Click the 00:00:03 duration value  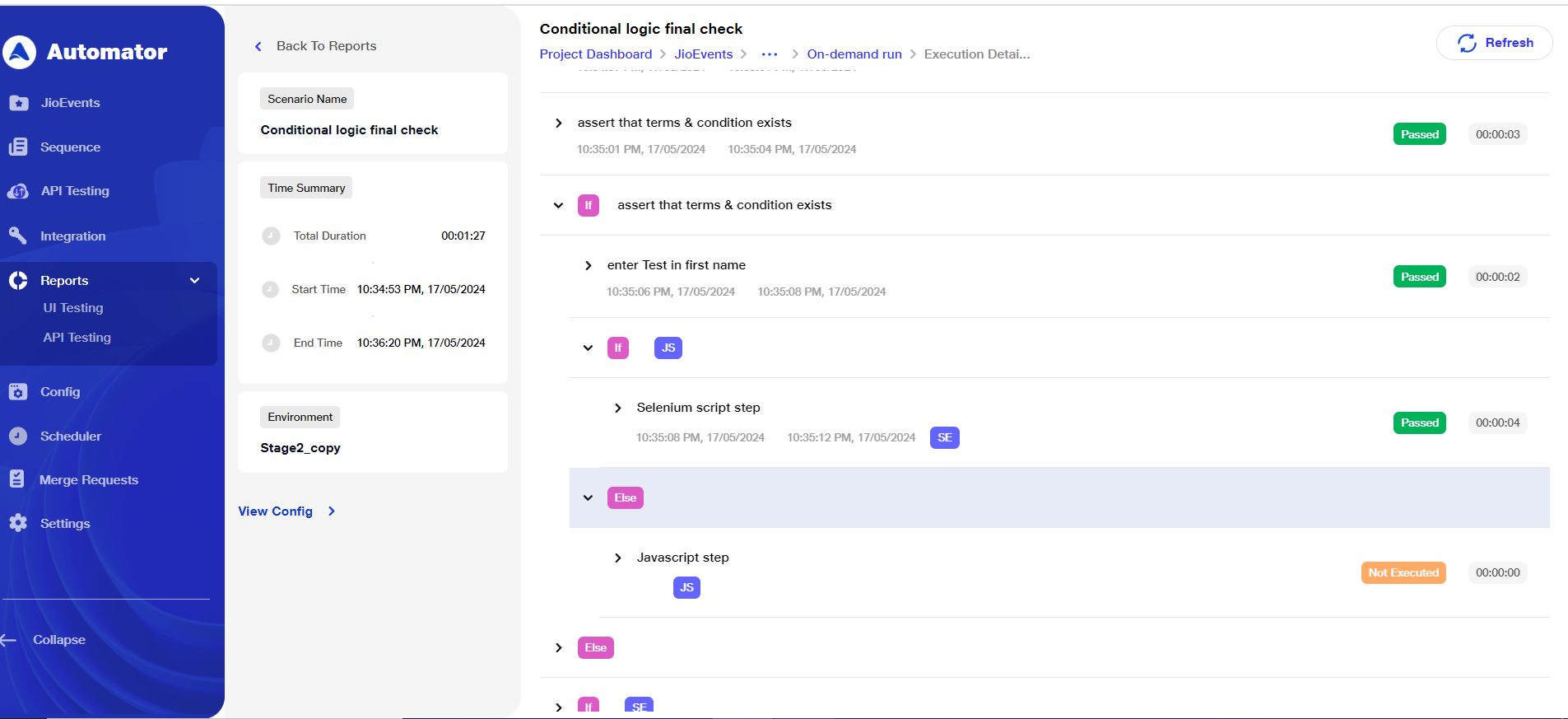(x=1498, y=134)
